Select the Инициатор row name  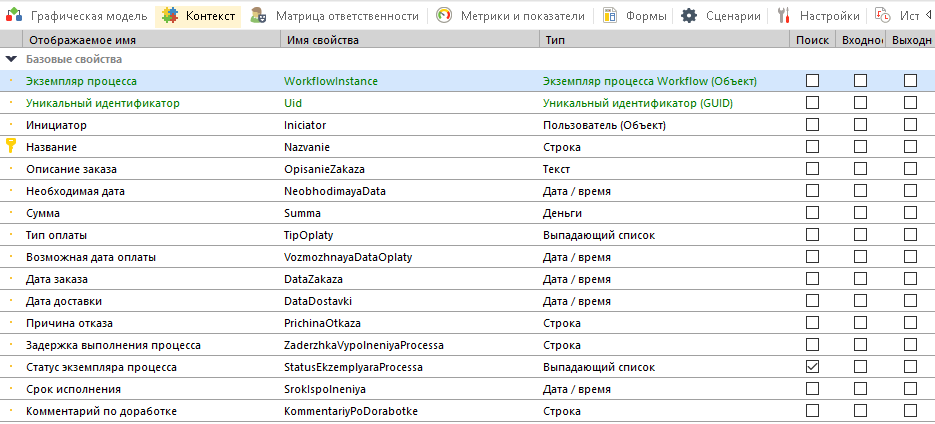point(56,125)
